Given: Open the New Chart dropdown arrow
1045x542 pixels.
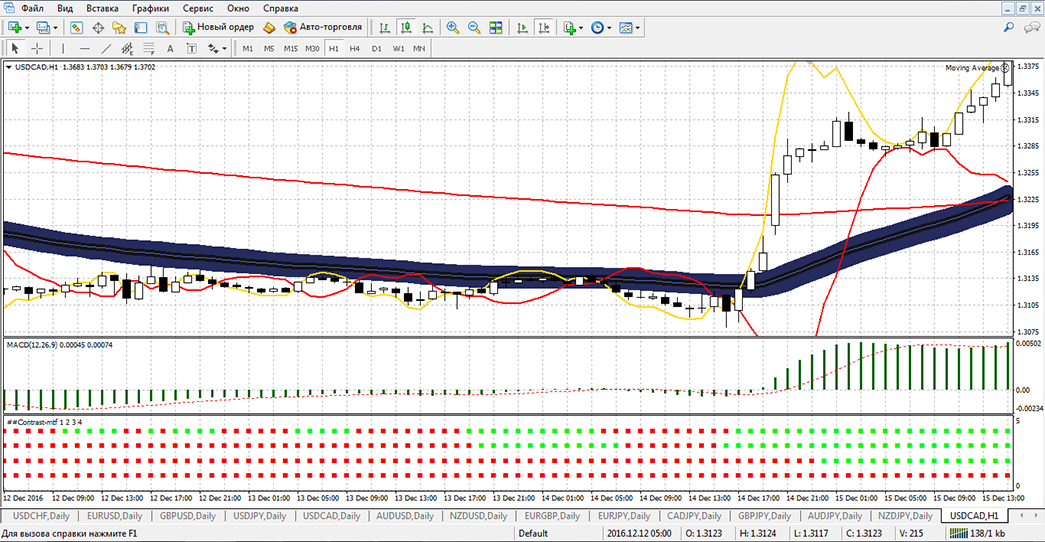Looking at the screenshot, I should 27,28.
